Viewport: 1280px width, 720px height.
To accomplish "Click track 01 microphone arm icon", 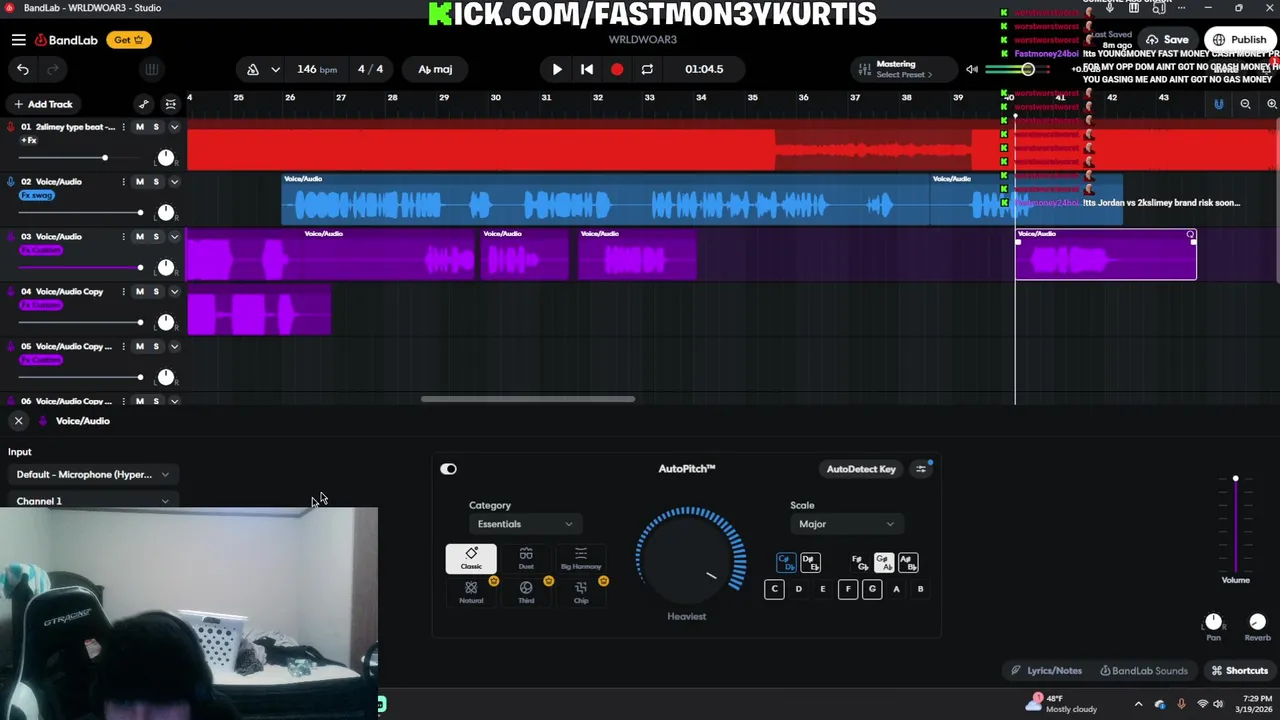I will [11, 127].
